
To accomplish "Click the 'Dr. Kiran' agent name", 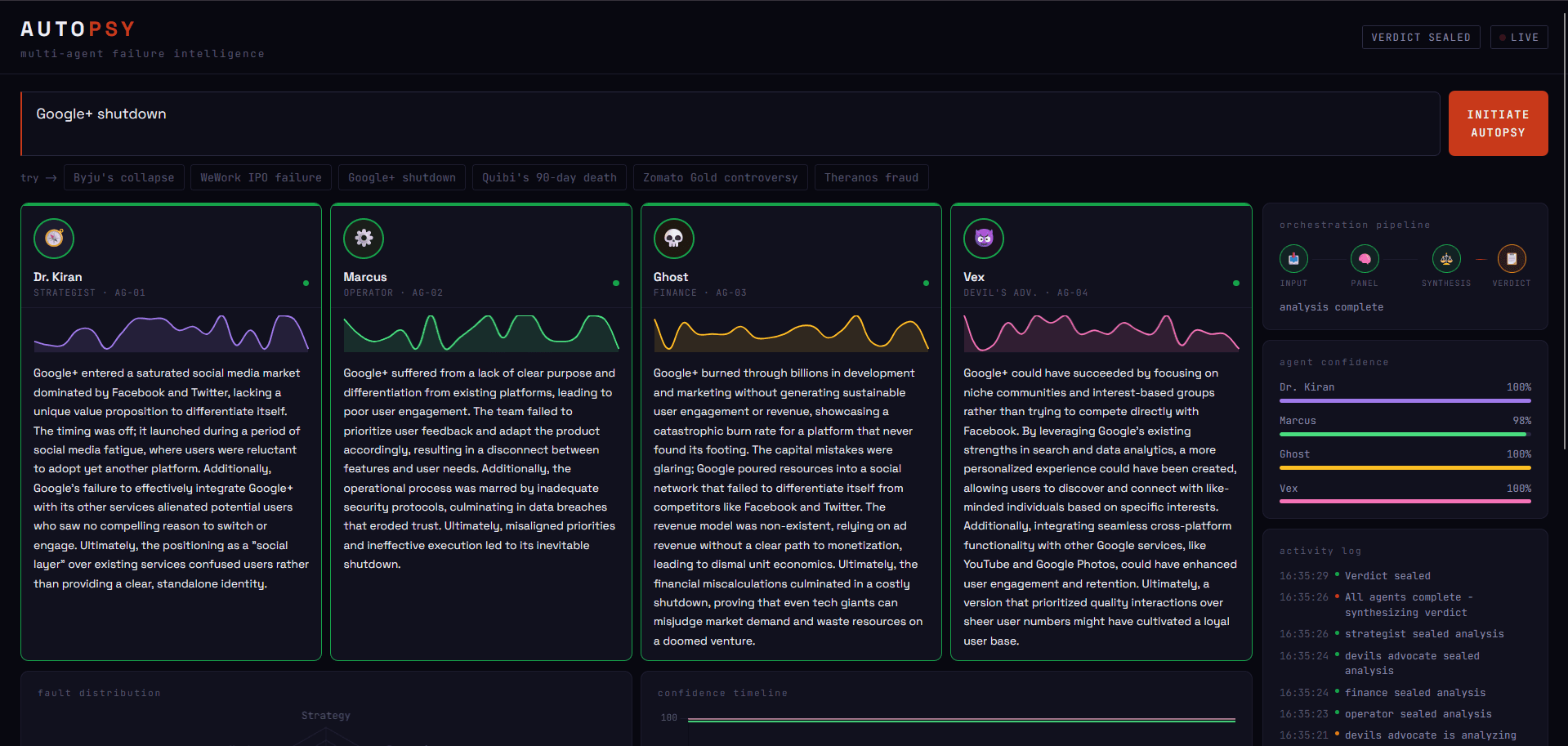I will 58,277.
